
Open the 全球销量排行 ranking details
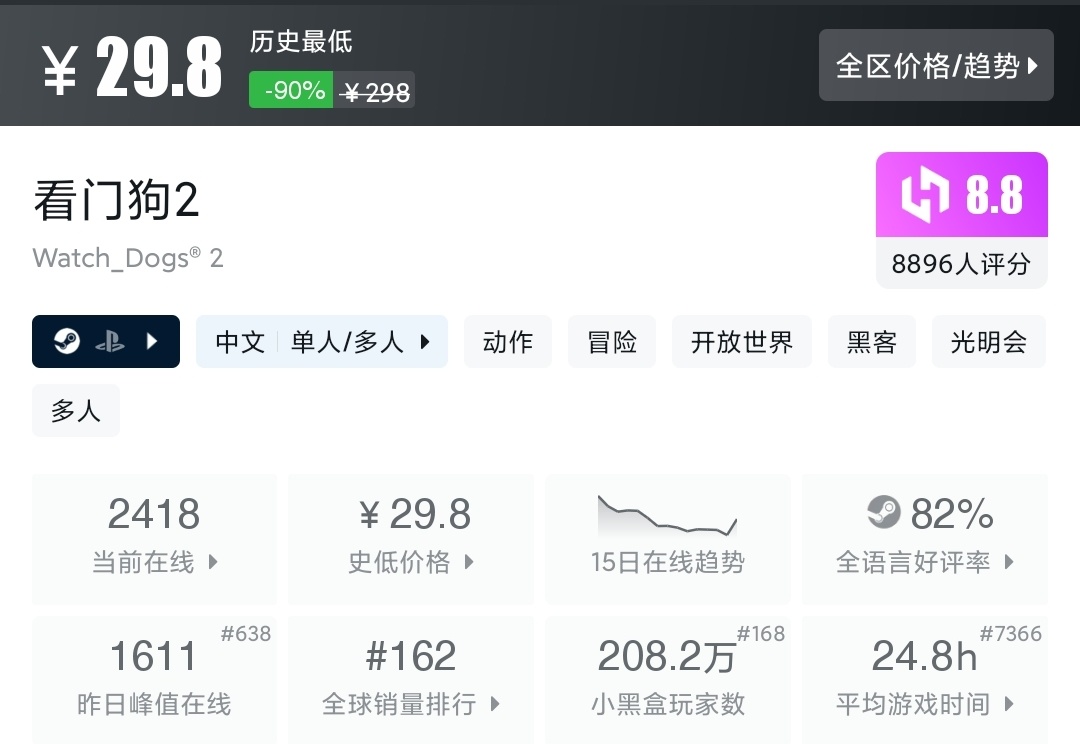coord(410,703)
